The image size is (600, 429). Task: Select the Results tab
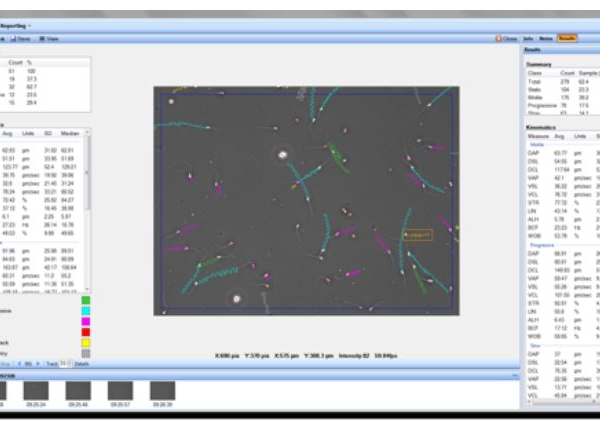[567, 38]
